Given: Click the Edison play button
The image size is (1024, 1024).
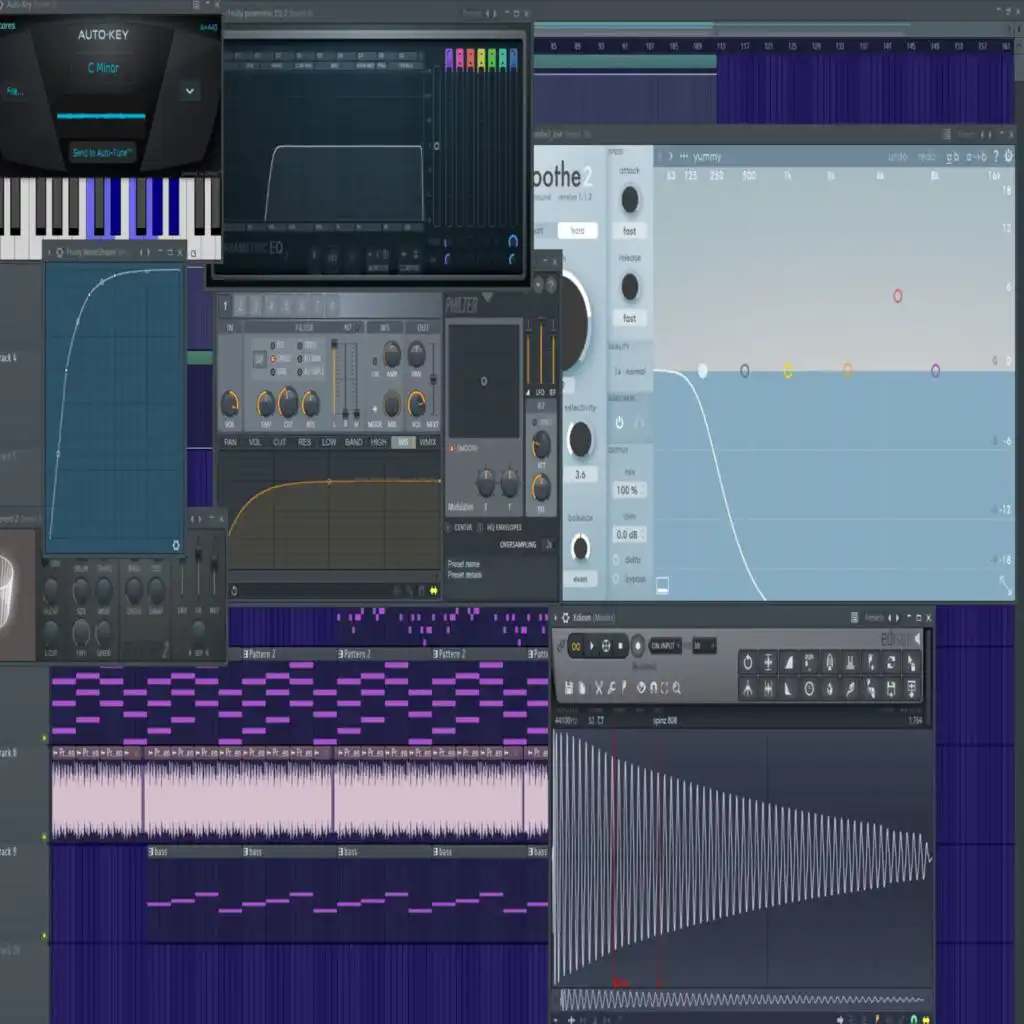Looking at the screenshot, I should pyautogui.click(x=592, y=647).
